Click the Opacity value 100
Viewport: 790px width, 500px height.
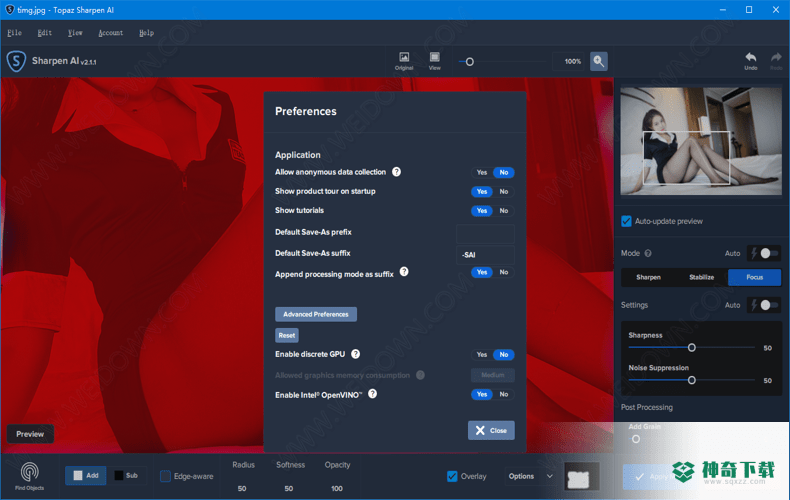pos(337,488)
